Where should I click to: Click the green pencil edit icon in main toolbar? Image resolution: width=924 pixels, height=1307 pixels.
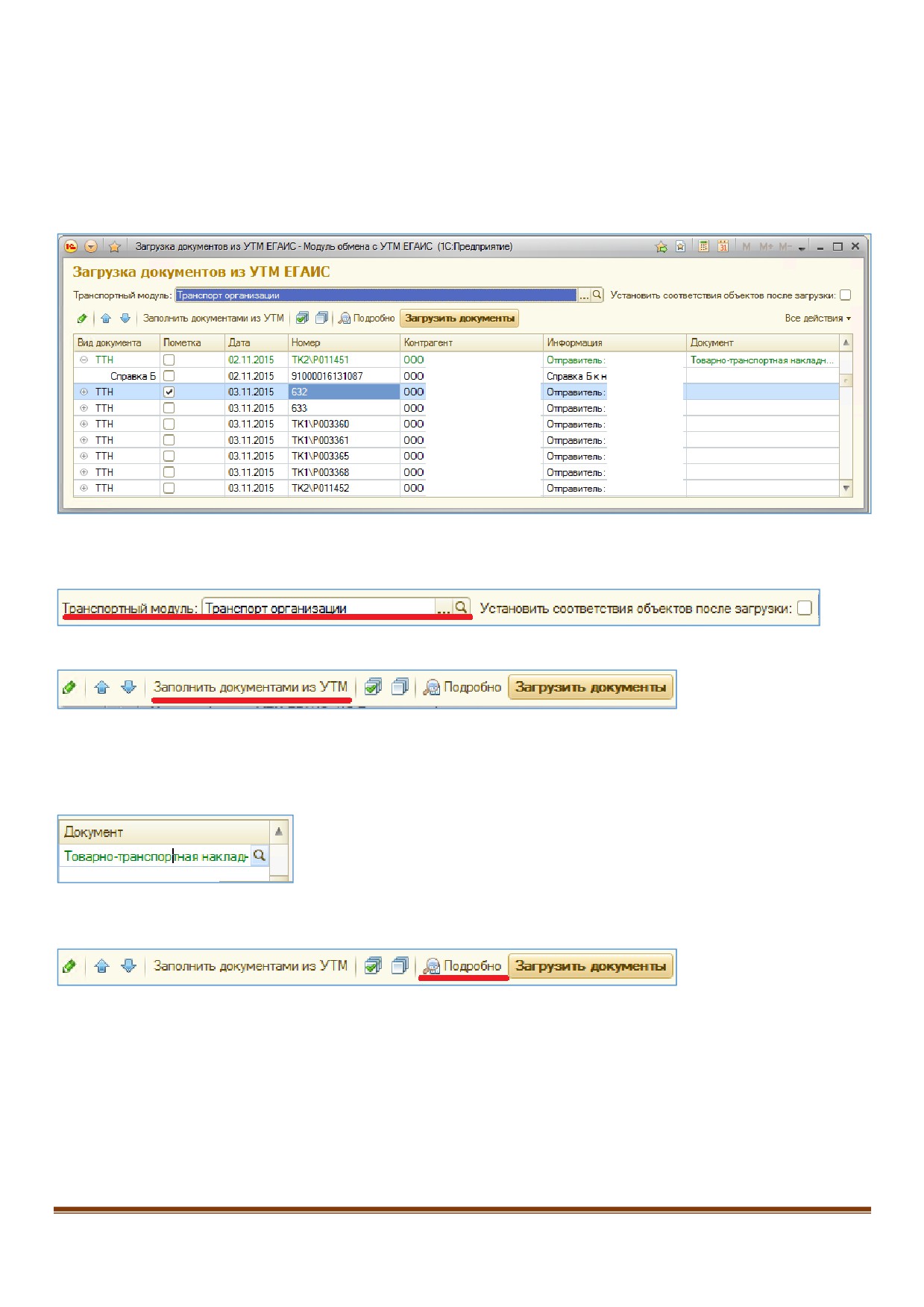tap(82, 319)
